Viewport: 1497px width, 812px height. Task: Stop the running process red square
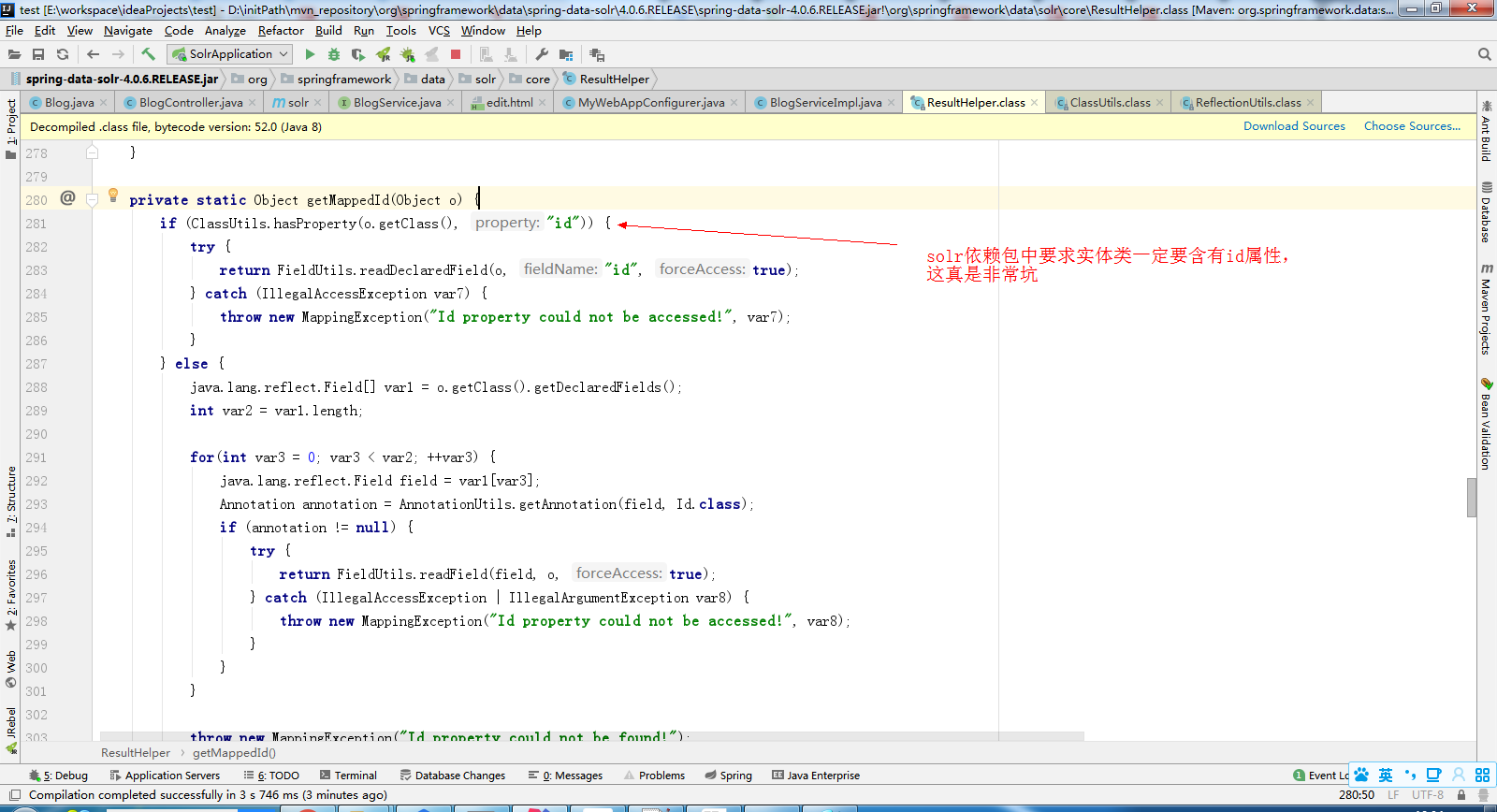456,54
